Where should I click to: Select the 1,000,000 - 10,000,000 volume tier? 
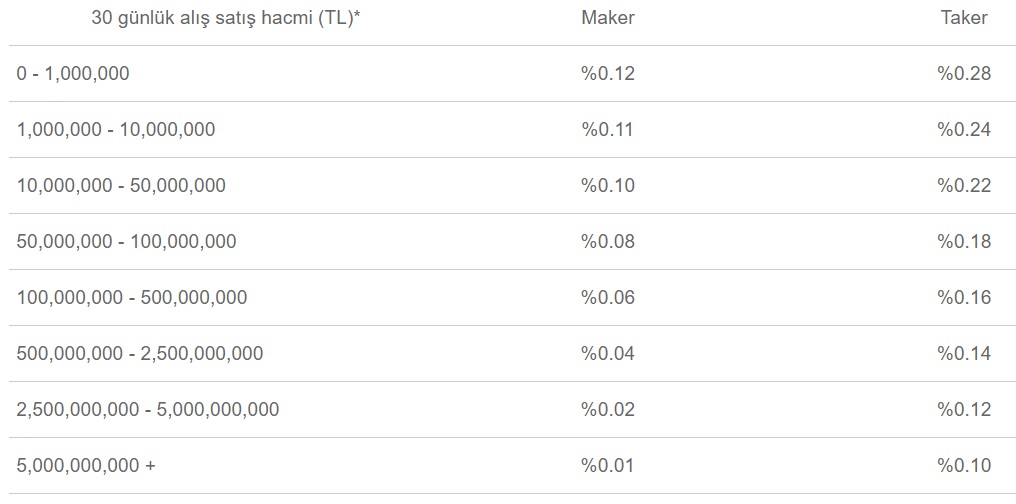pyautogui.click(x=116, y=129)
